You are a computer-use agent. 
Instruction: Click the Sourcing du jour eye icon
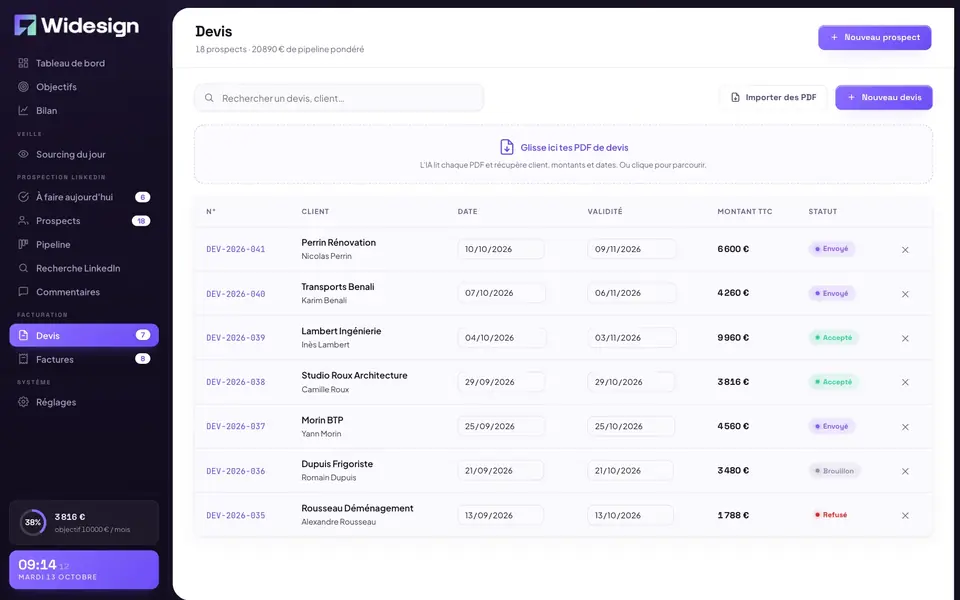pyautogui.click(x=23, y=154)
